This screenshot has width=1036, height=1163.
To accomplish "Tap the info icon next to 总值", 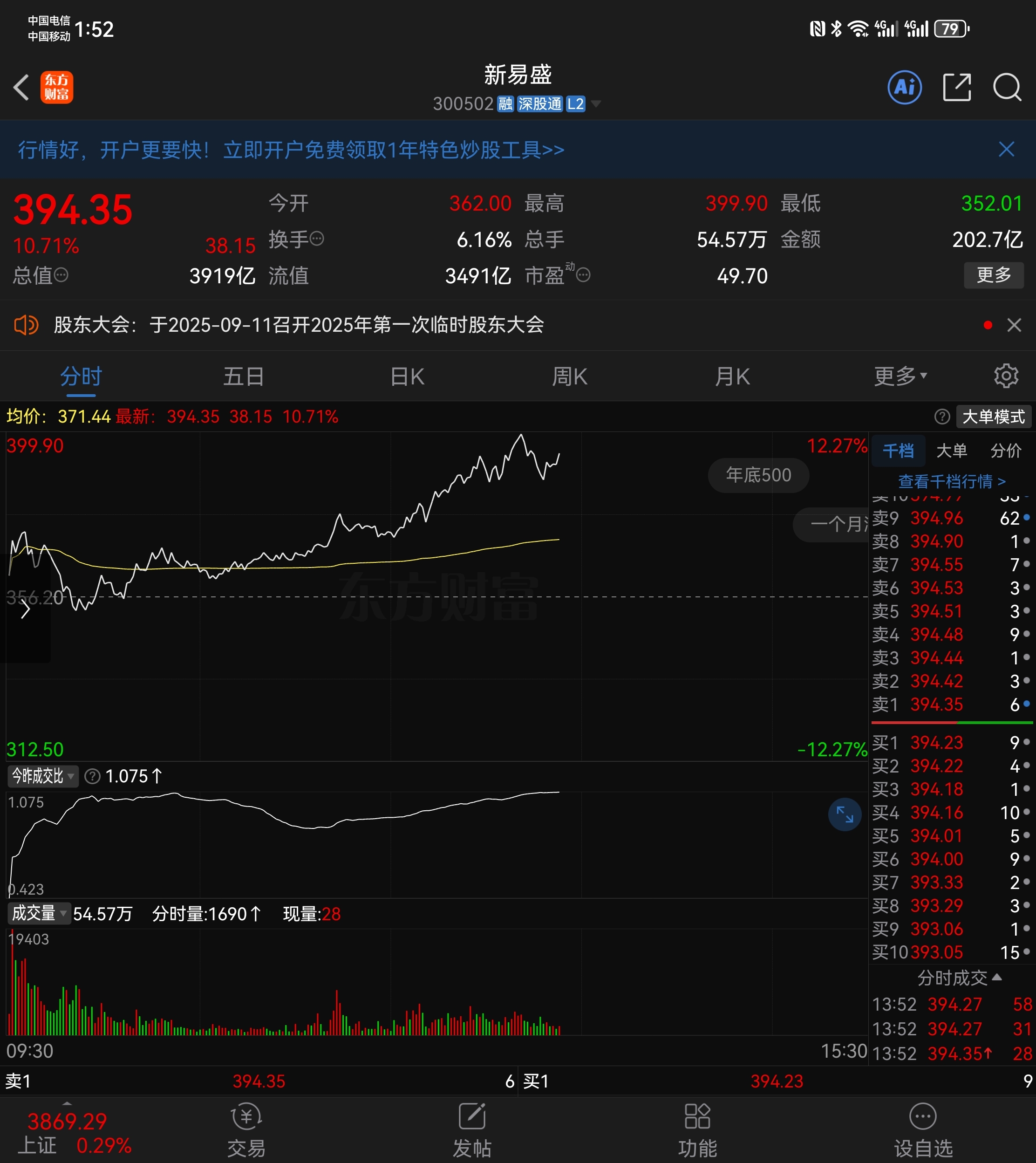I will point(61,275).
